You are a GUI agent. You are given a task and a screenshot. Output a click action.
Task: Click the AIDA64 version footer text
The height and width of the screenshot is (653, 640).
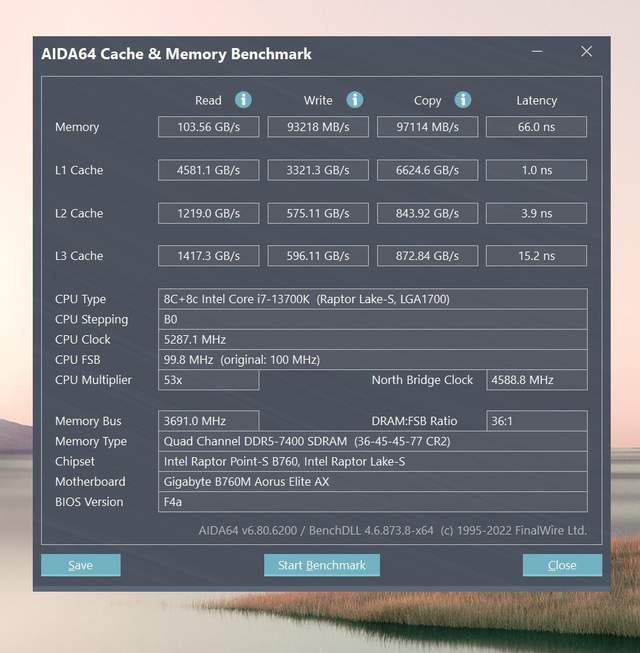tap(393, 531)
